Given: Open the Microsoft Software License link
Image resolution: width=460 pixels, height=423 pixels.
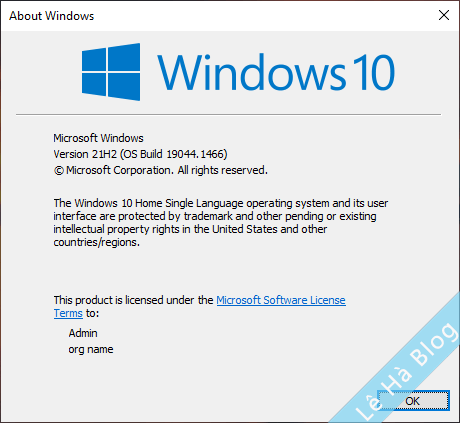Looking at the screenshot, I should (x=281, y=300).
